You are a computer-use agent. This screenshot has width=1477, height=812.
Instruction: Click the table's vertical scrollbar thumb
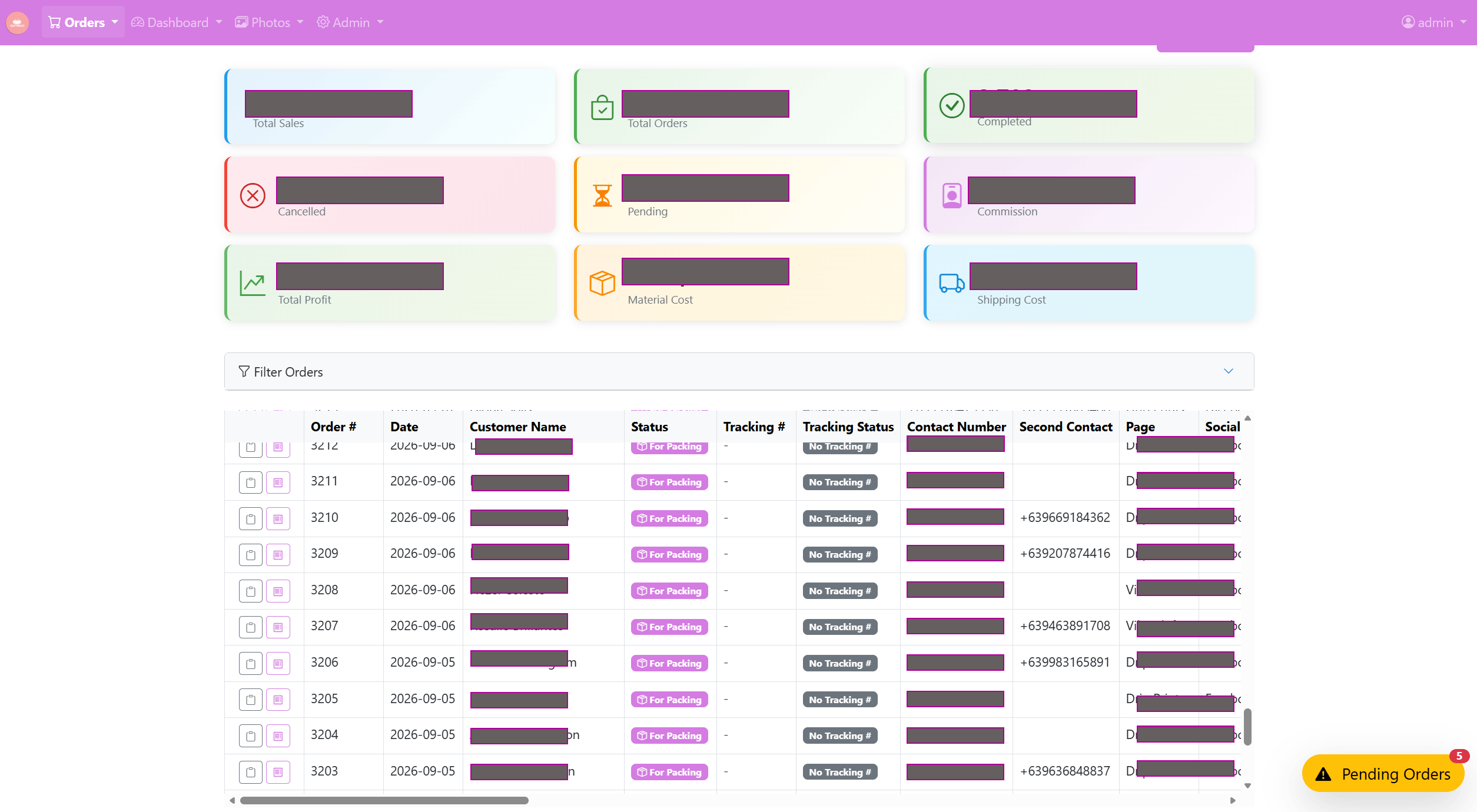pyautogui.click(x=1247, y=727)
